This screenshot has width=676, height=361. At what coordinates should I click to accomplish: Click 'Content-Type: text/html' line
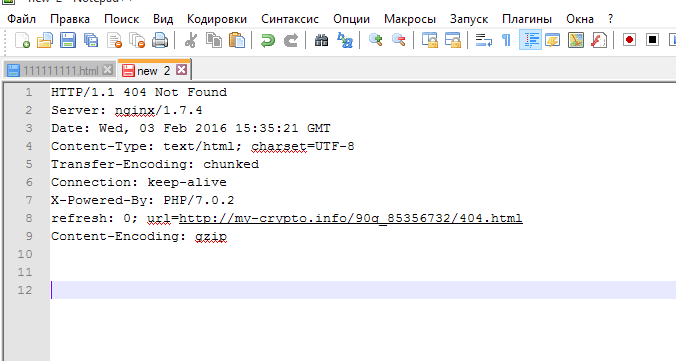[203, 146]
